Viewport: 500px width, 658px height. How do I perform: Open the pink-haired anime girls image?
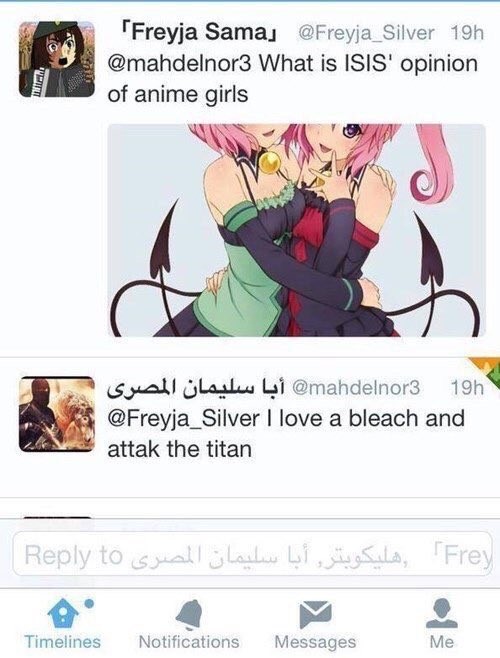point(296,230)
